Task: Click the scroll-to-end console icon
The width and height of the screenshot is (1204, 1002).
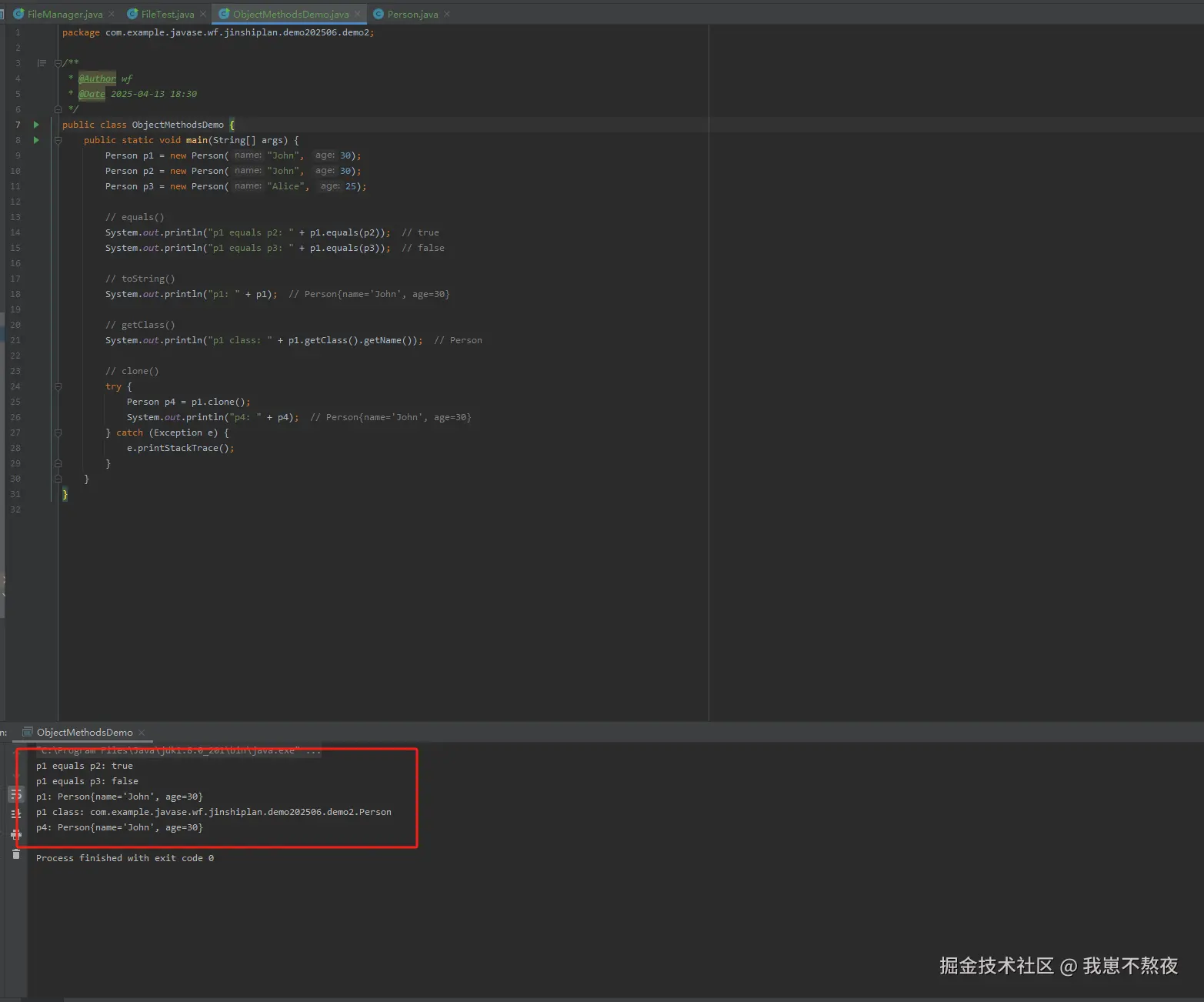Action: [x=16, y=814]
